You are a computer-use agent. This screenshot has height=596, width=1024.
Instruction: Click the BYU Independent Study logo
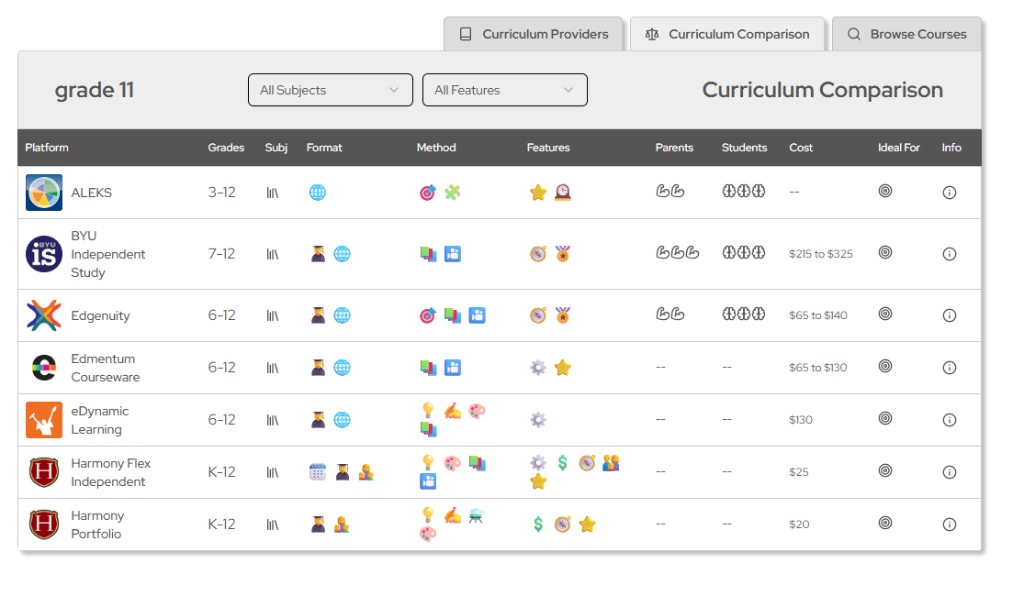click(x=44, y=254)
